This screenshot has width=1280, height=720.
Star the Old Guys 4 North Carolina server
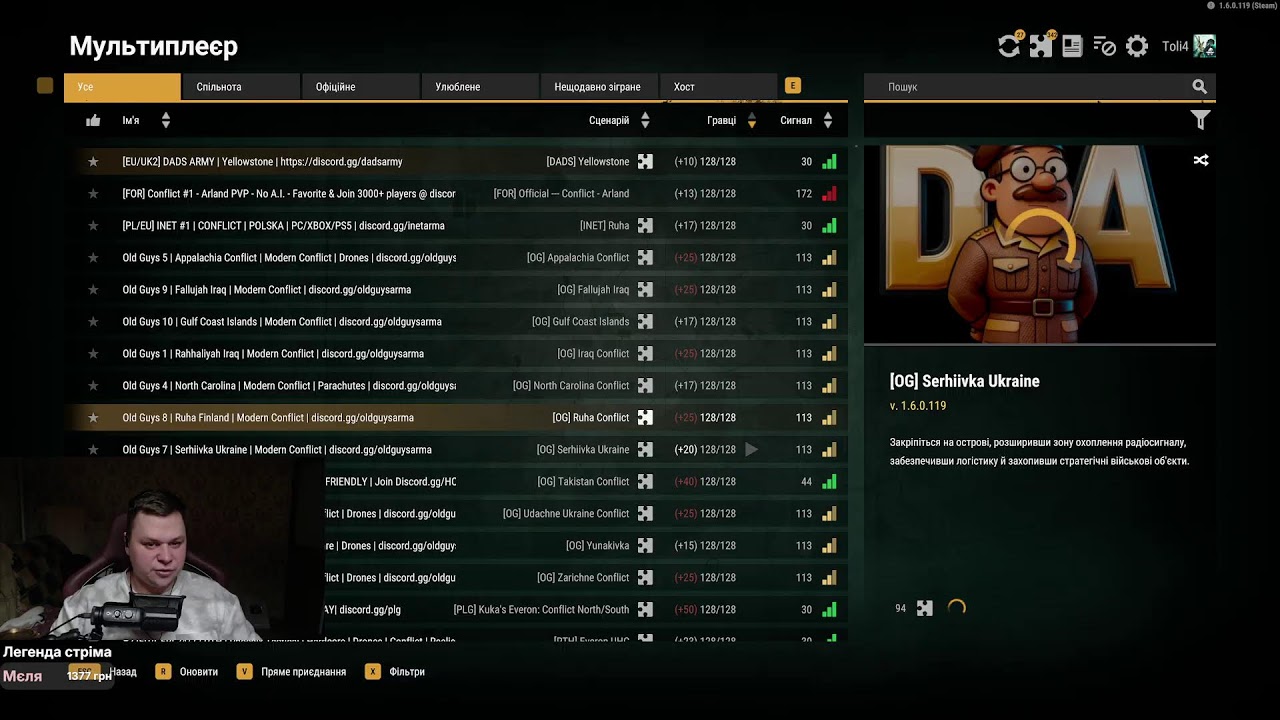coord(93,386)
